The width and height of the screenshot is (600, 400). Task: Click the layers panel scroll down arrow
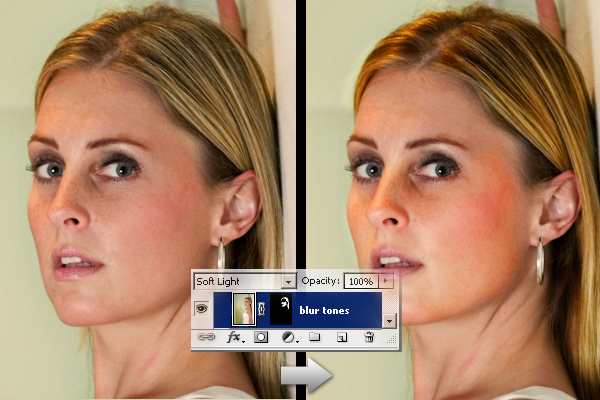point(390,321)
